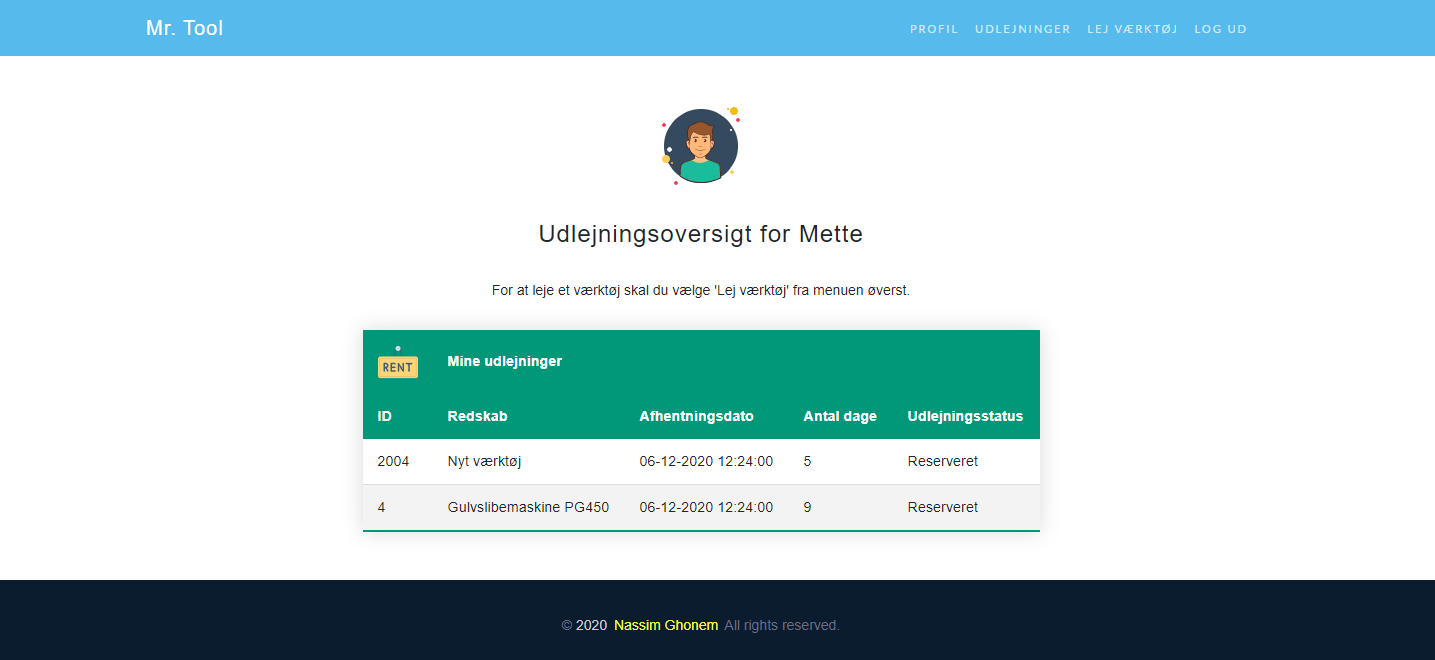Screen dimensions: 1435x660
Task: Open the Profil menu item
Action: coord(934,29)
